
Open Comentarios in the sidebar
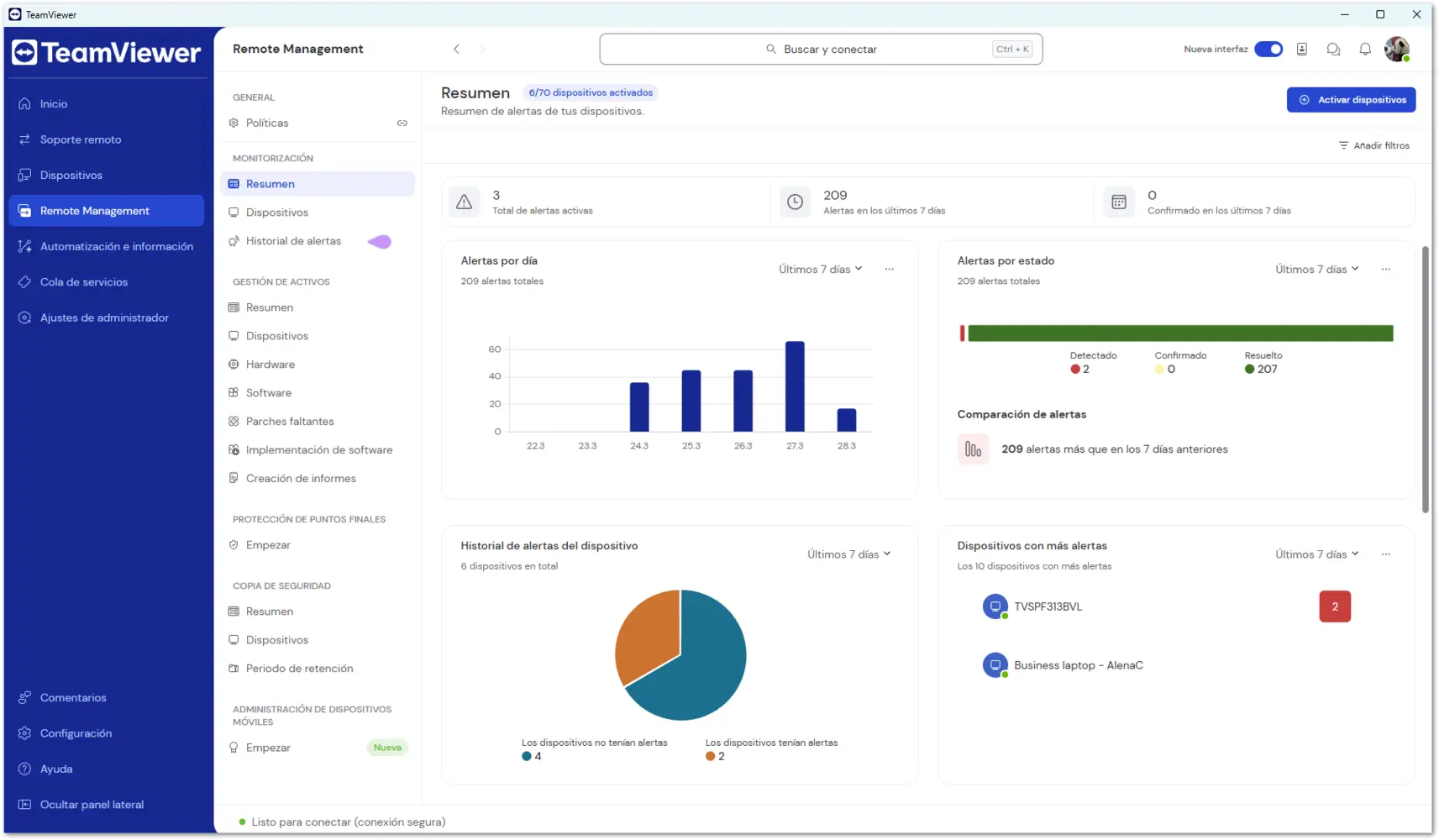pyautogui.click(x=106, y=698)
